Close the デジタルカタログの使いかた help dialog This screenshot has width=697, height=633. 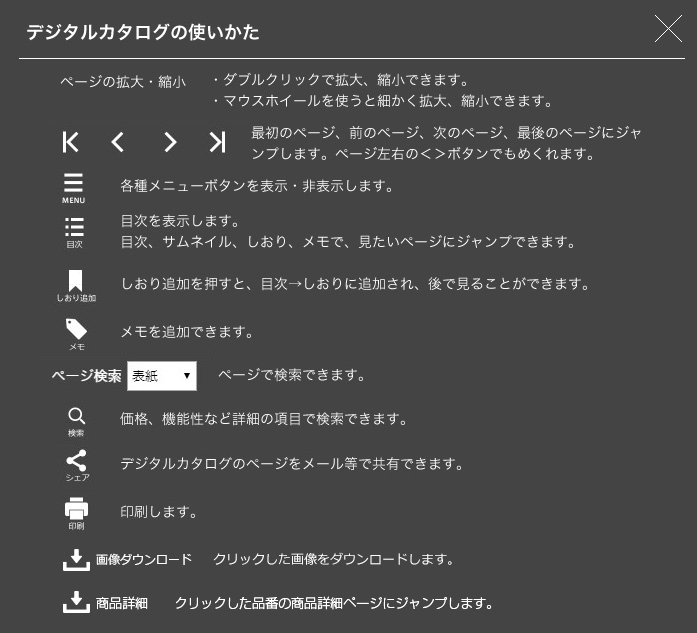668,29
